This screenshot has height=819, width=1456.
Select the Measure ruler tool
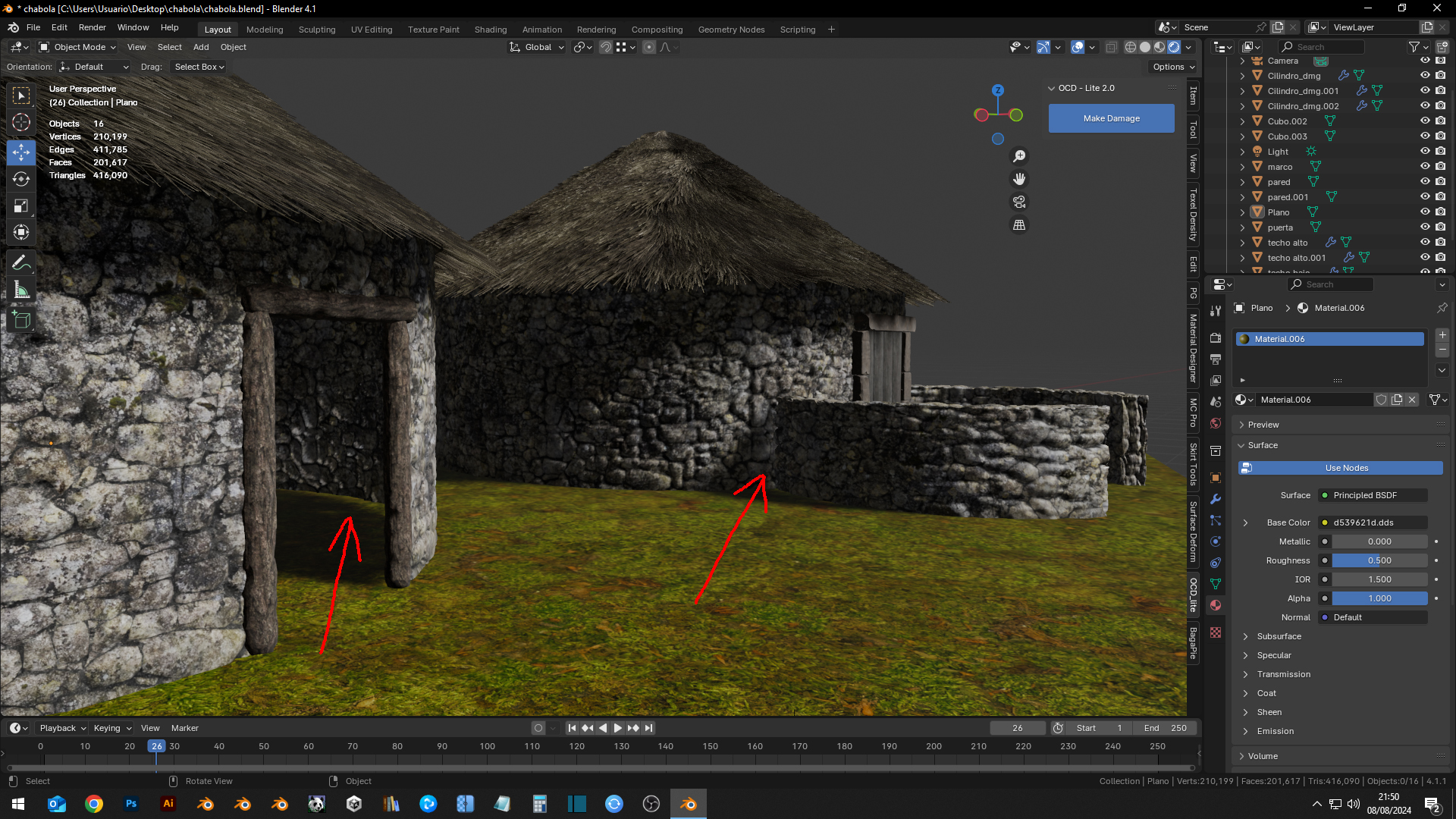(21, 290)
